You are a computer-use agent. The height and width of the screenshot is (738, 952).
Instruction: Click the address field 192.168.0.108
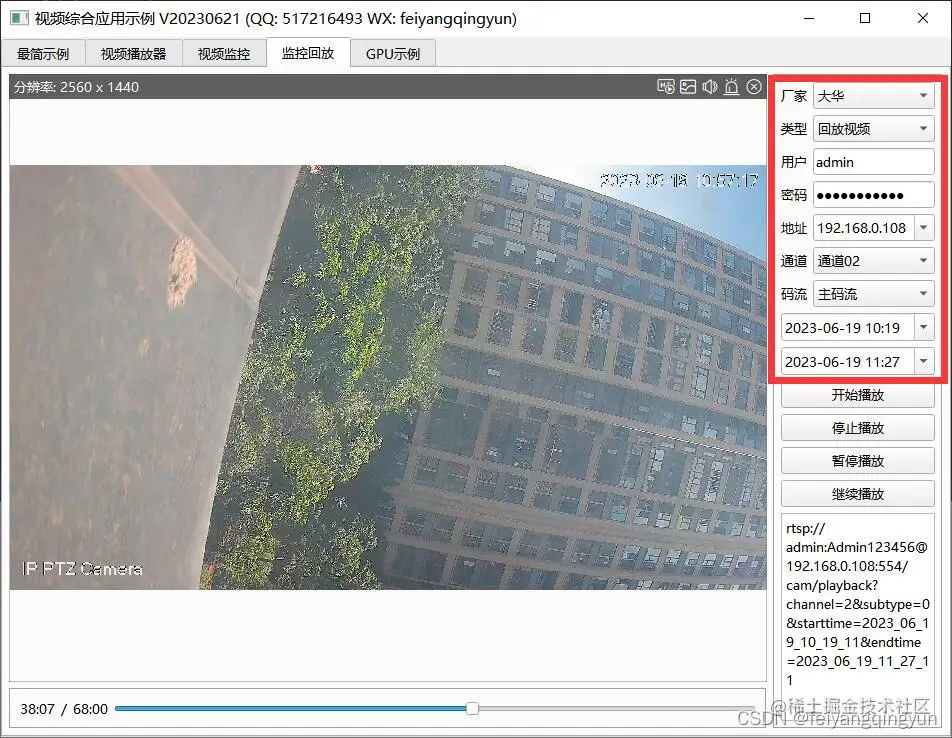pos(863,228)
